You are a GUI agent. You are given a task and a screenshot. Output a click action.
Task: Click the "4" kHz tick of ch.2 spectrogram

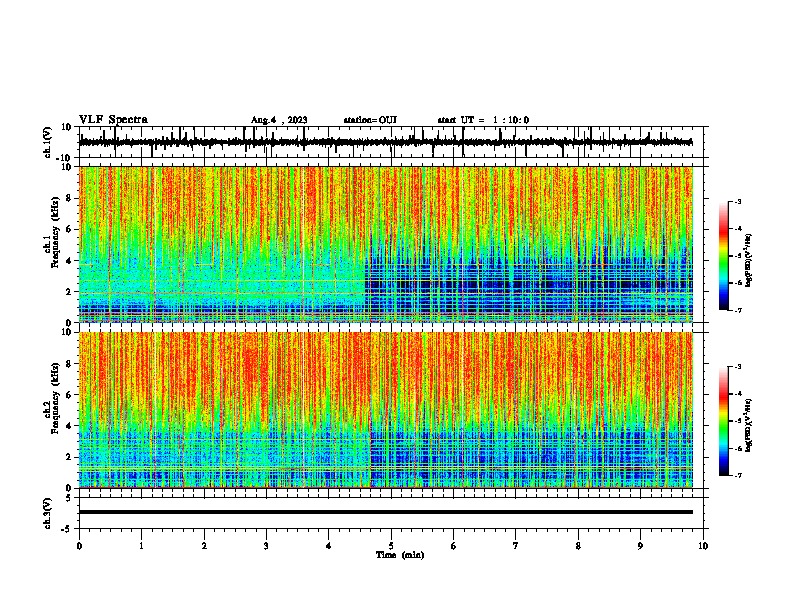click(69, 426)
